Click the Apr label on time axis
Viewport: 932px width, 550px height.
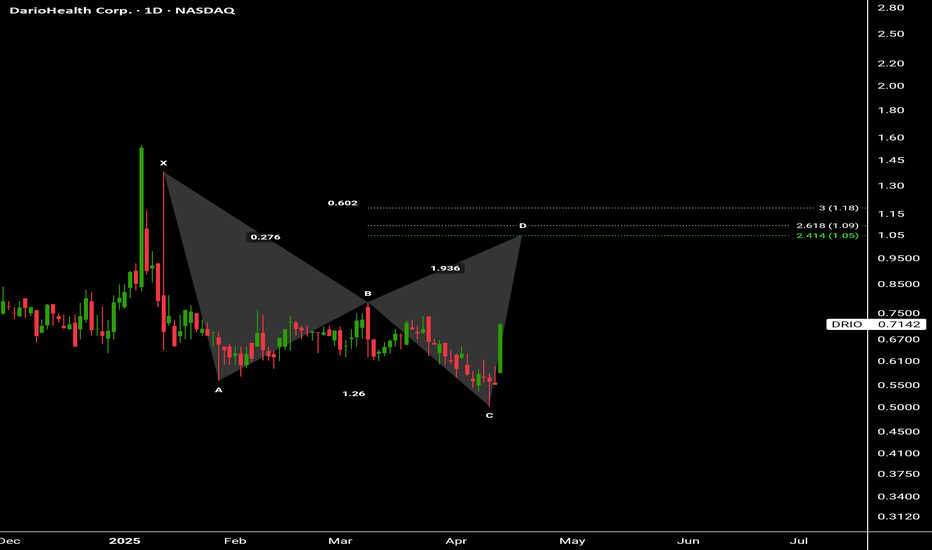pyautogui.click(x=456, y=540)
